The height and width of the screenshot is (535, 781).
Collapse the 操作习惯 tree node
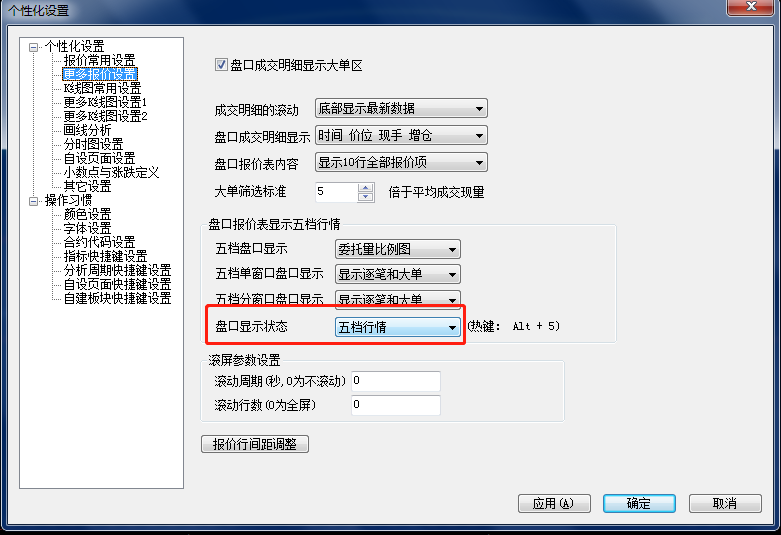coord(33,201)
